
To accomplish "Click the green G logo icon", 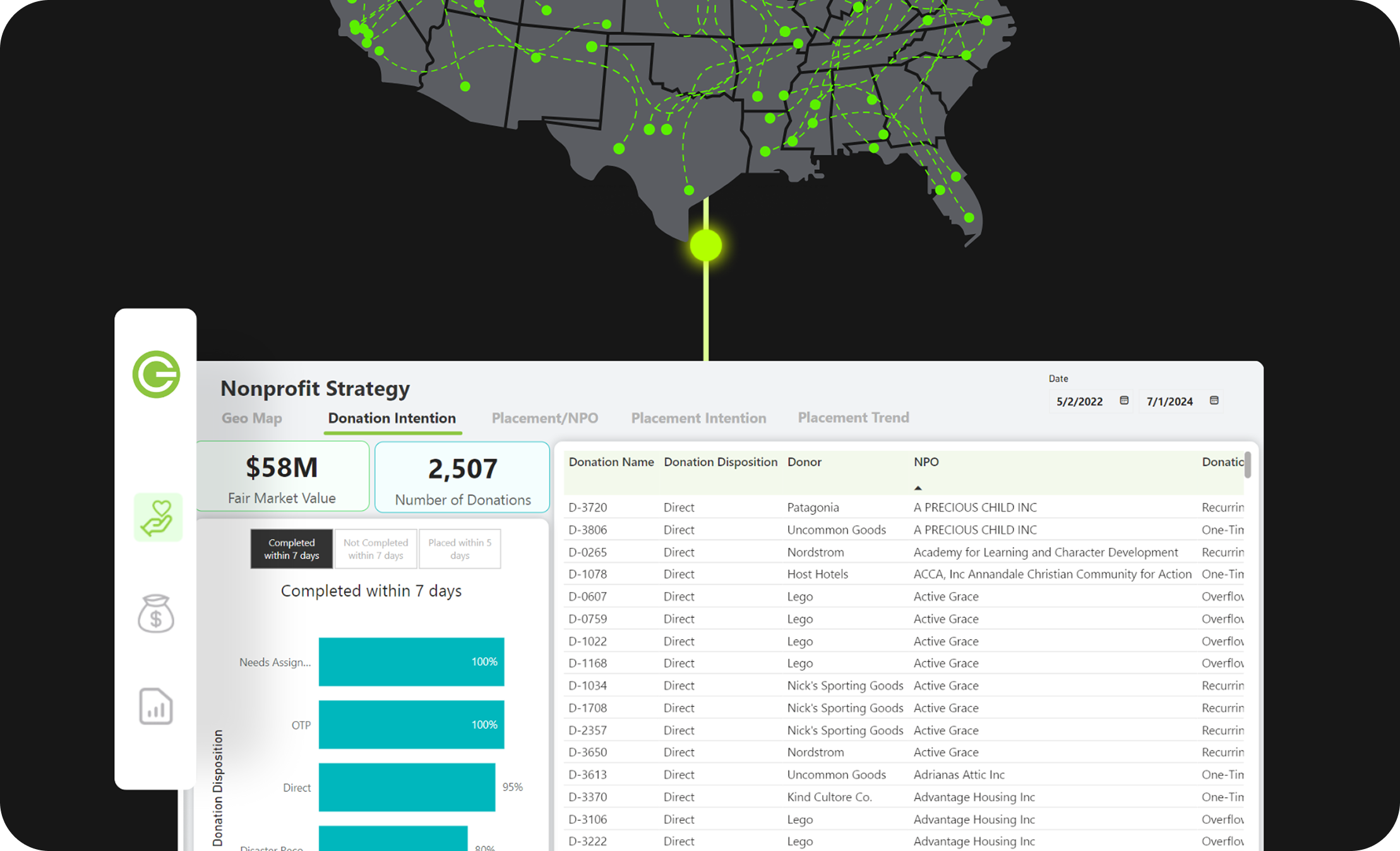I will [156, 374].
